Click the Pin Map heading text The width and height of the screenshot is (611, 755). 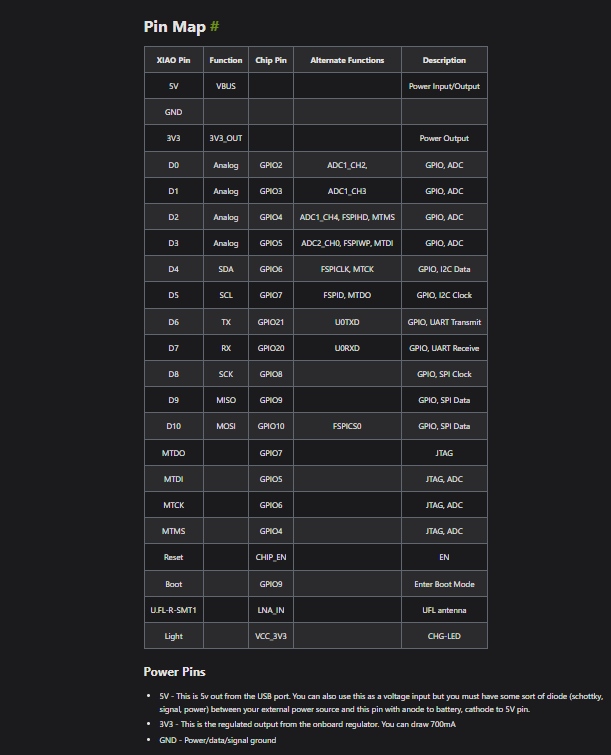[175, 26]
